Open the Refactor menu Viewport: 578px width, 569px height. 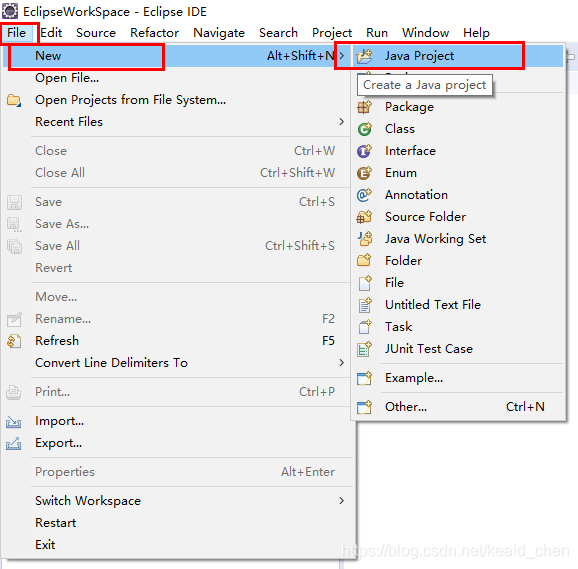click(x=154, y=33)
